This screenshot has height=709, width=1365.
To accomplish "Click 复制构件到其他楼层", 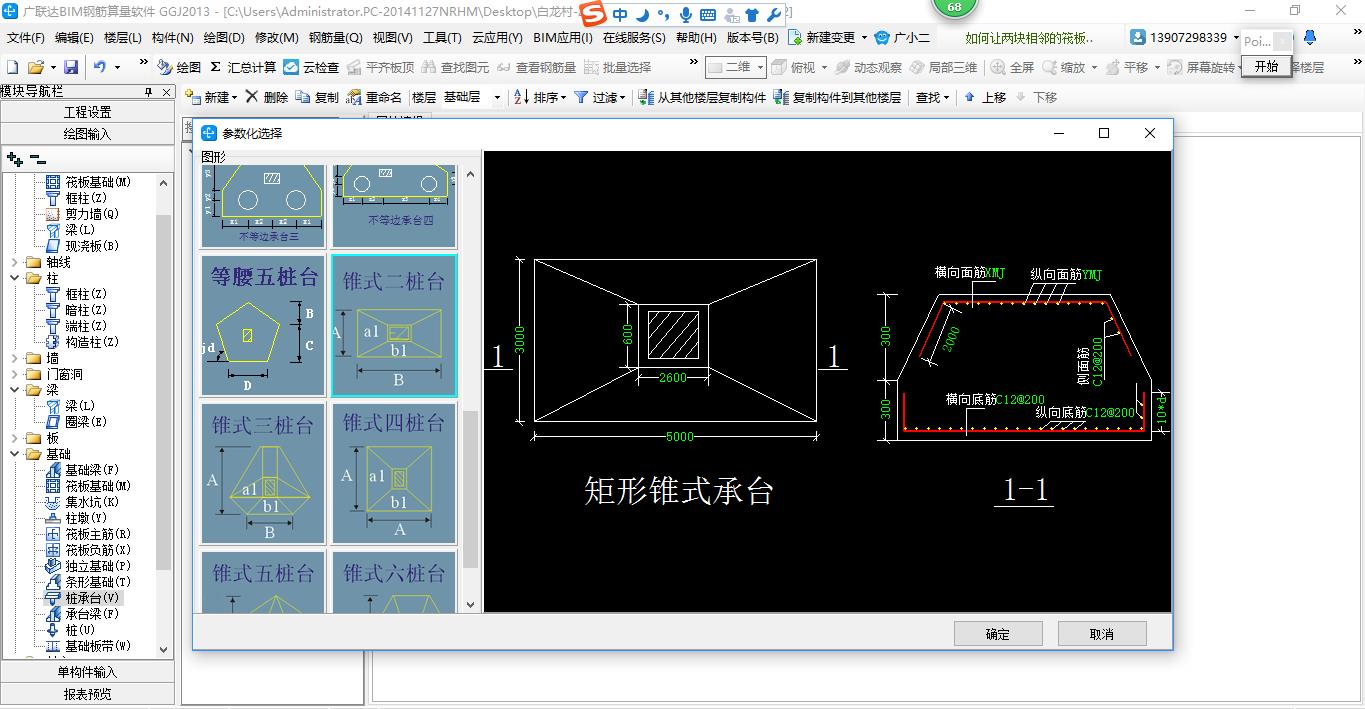I will pyautogui.click(x=838, y=97).
